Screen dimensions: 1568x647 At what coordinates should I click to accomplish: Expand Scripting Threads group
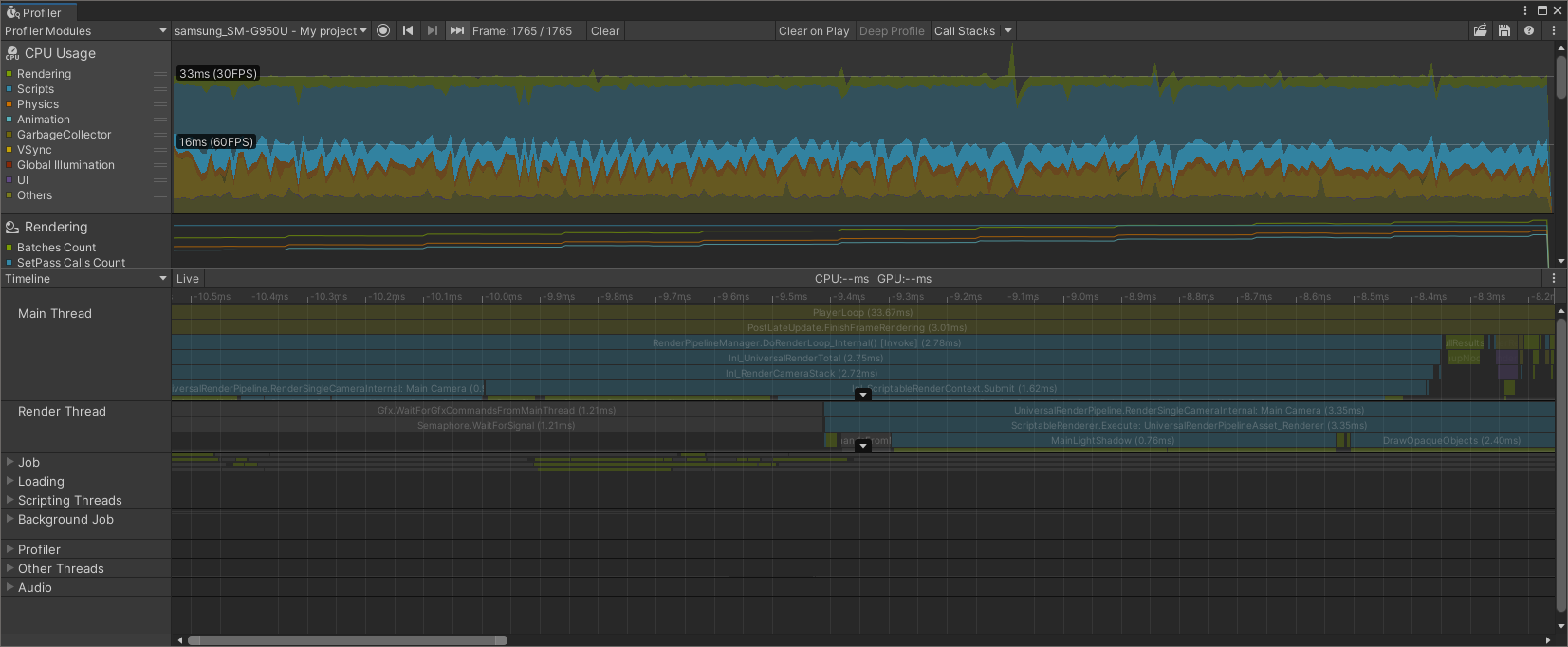[x=10, y=500]
